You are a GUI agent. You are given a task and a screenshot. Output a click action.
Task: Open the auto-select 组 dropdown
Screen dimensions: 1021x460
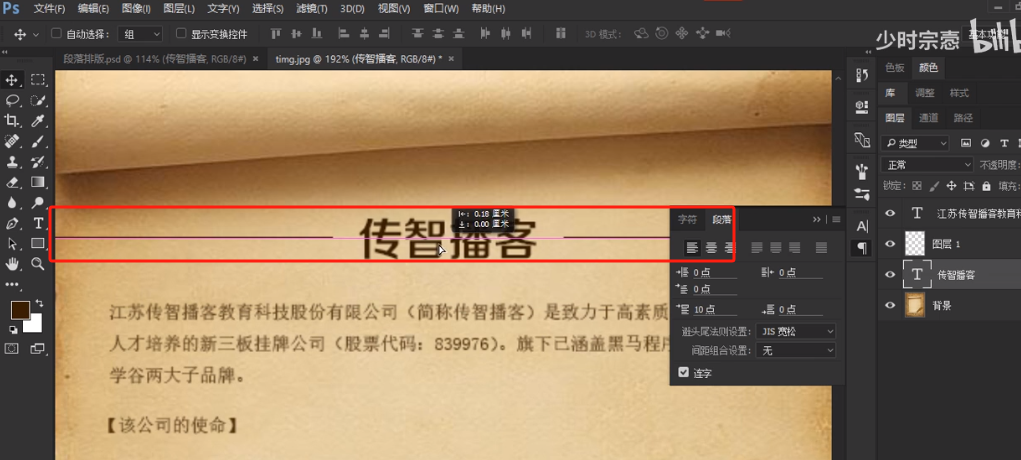point(140,34)
